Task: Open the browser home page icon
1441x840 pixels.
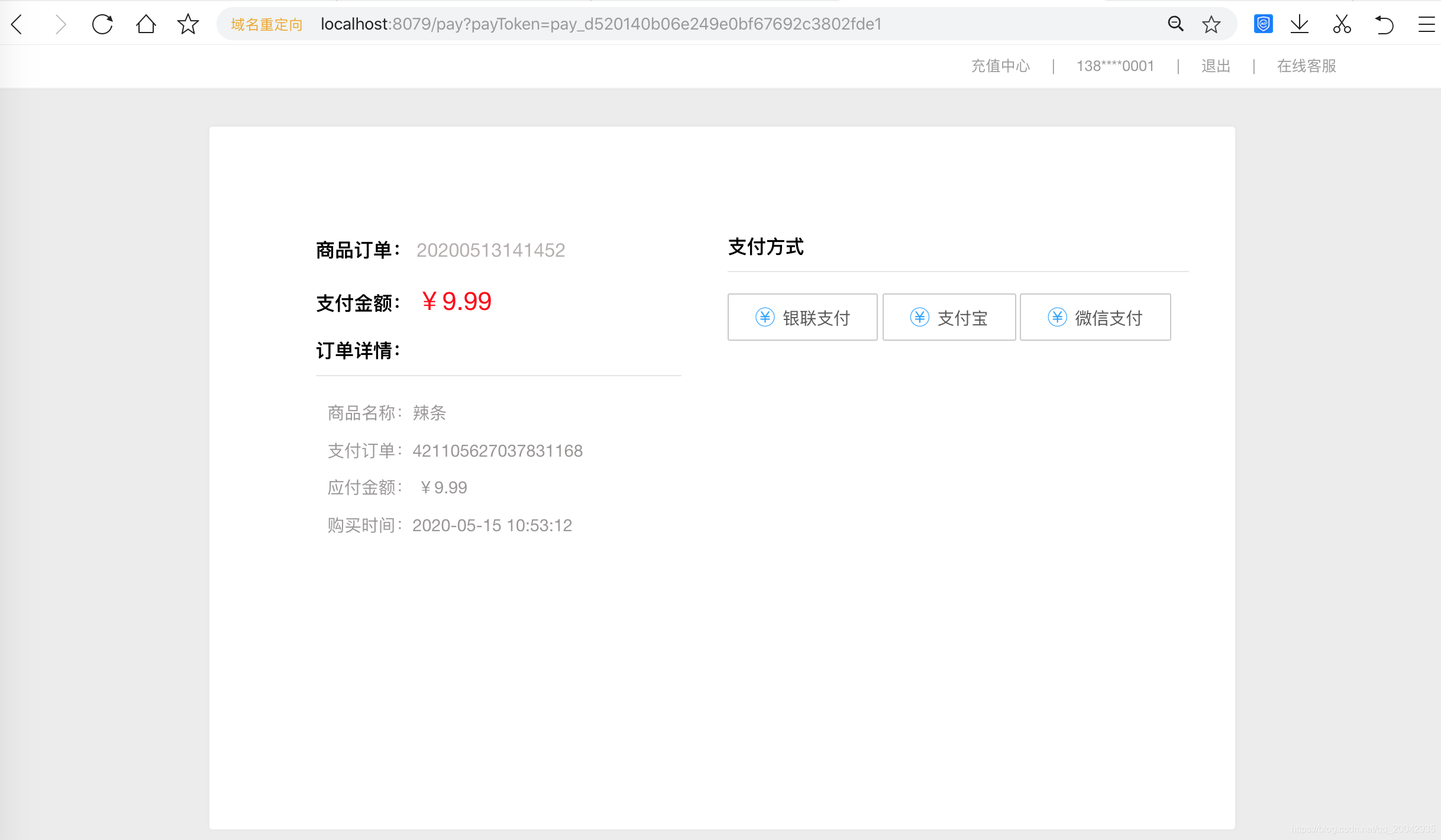Action: [x=146, y=24]
